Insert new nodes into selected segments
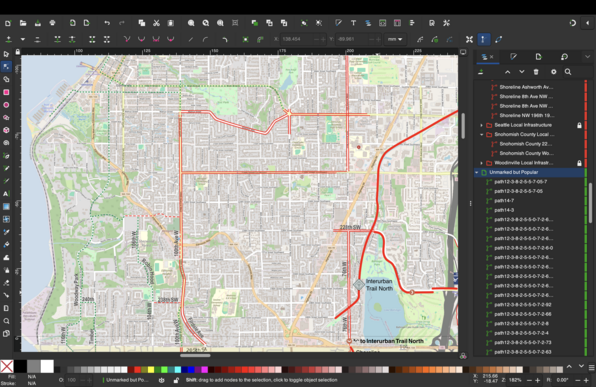 coord(8,39)
